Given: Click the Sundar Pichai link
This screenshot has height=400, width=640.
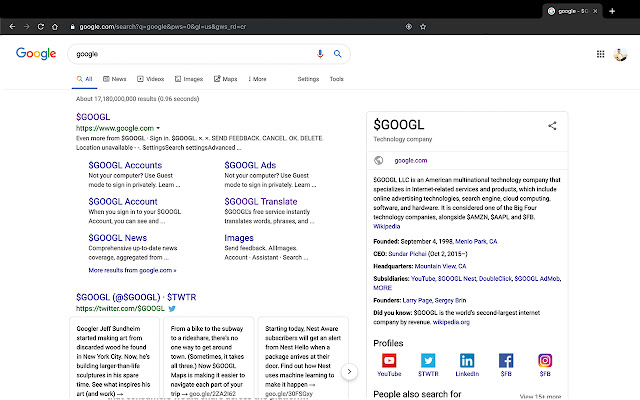Looking at the screenshot, I should (407, 253).
